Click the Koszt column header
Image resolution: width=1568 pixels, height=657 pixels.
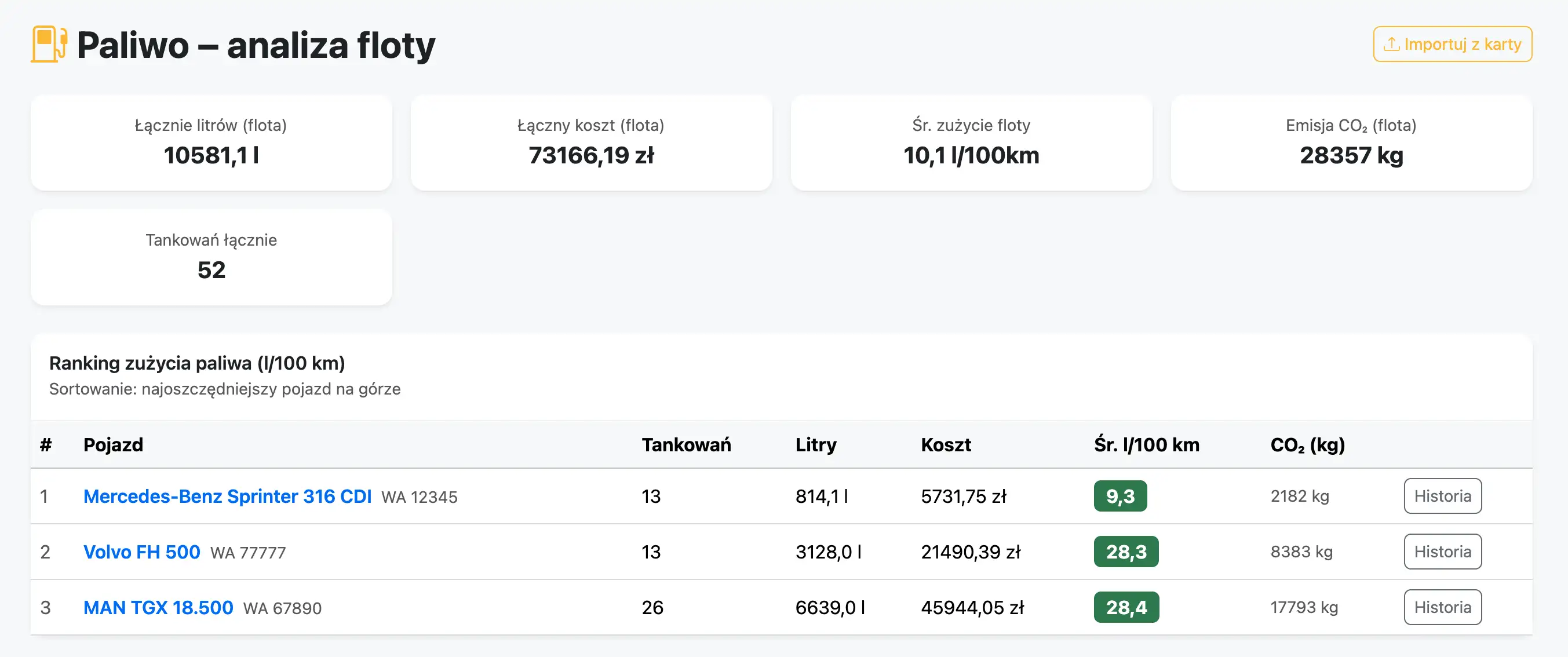[946, 445]
